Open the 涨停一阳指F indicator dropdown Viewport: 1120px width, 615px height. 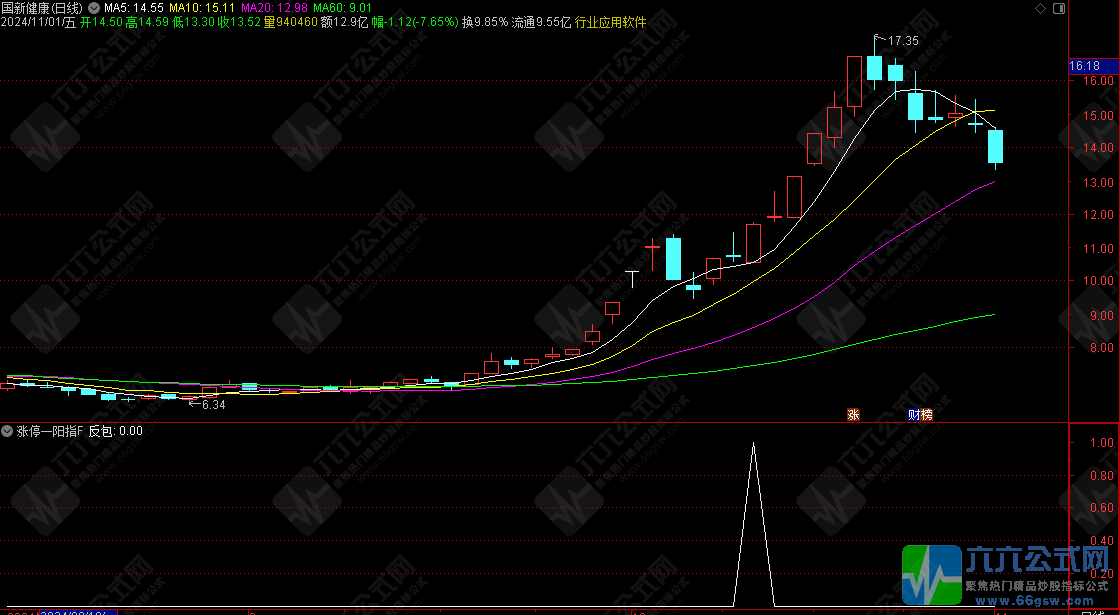click(8, 432)
